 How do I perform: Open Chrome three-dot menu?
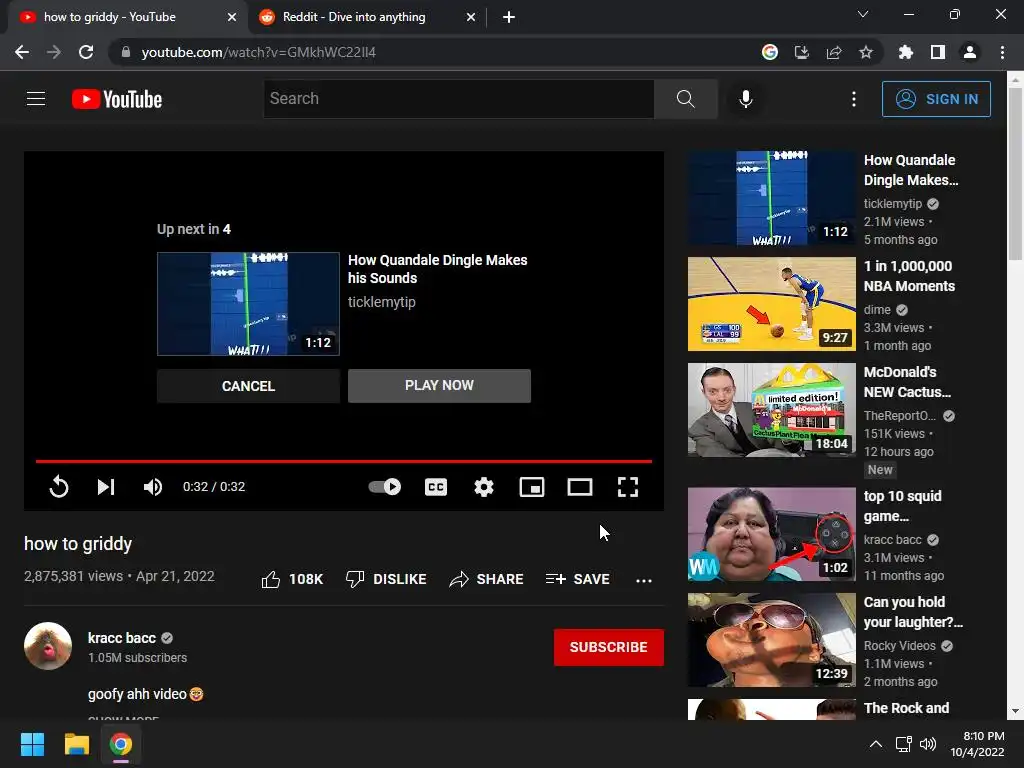coord(1002,52)
